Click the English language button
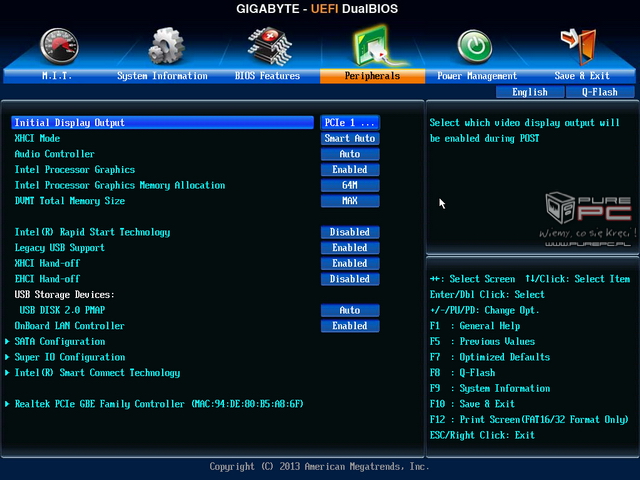 530,92
